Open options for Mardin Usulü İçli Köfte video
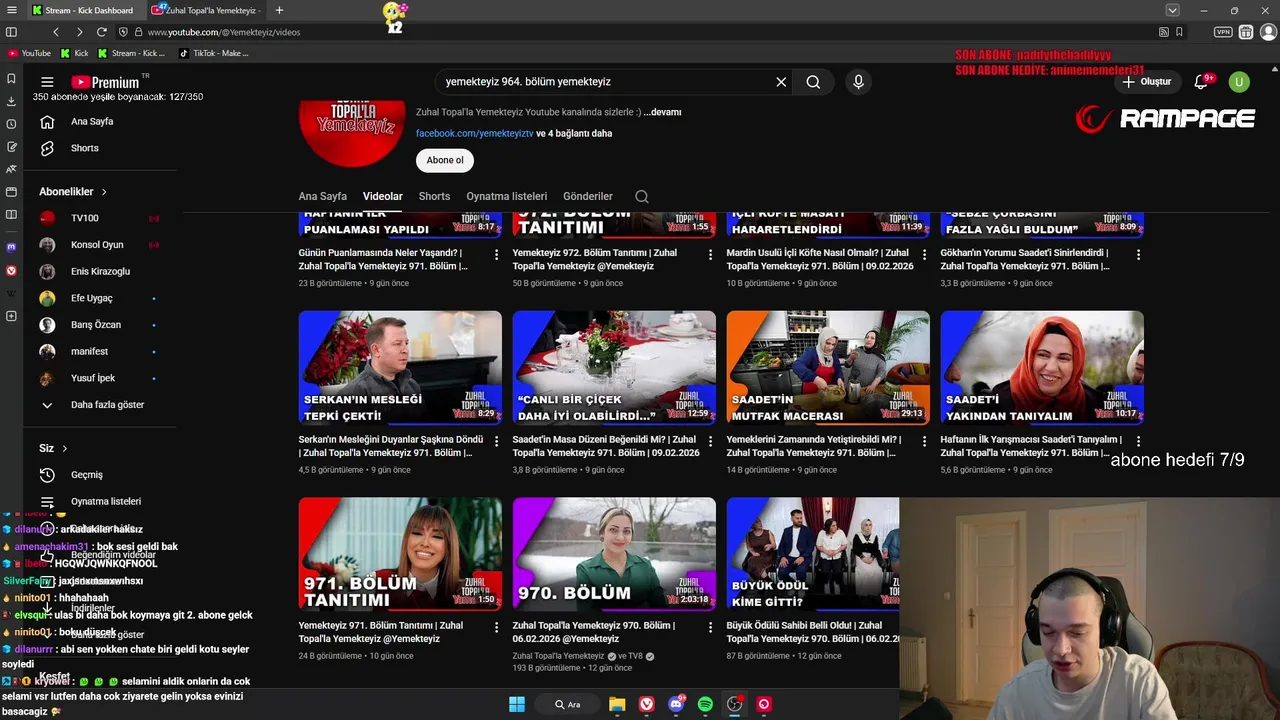Image resolution: width=1280 pixels, height=720 pixels. [x=924, y=254]
